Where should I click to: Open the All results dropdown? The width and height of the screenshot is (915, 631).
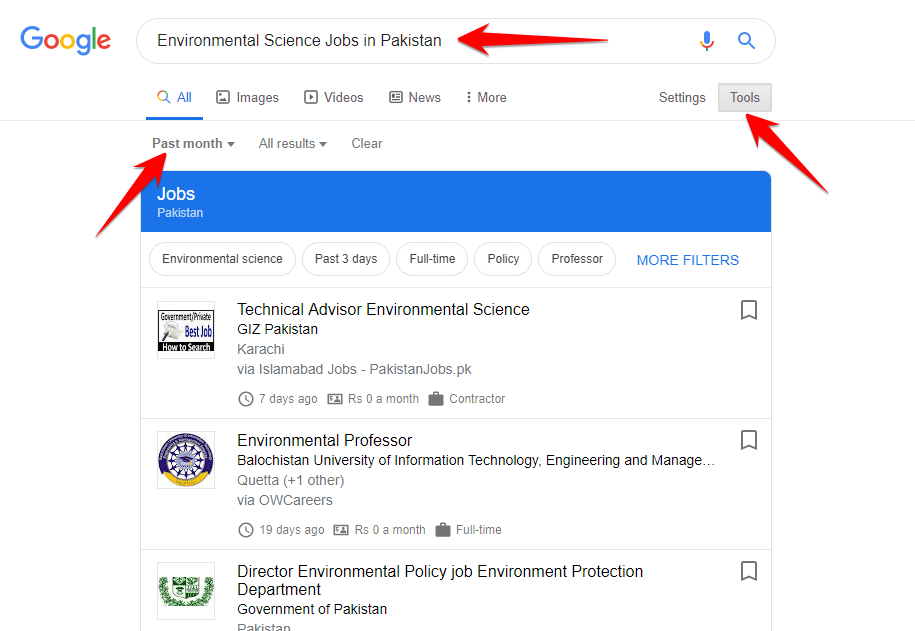tap(293, 144)
